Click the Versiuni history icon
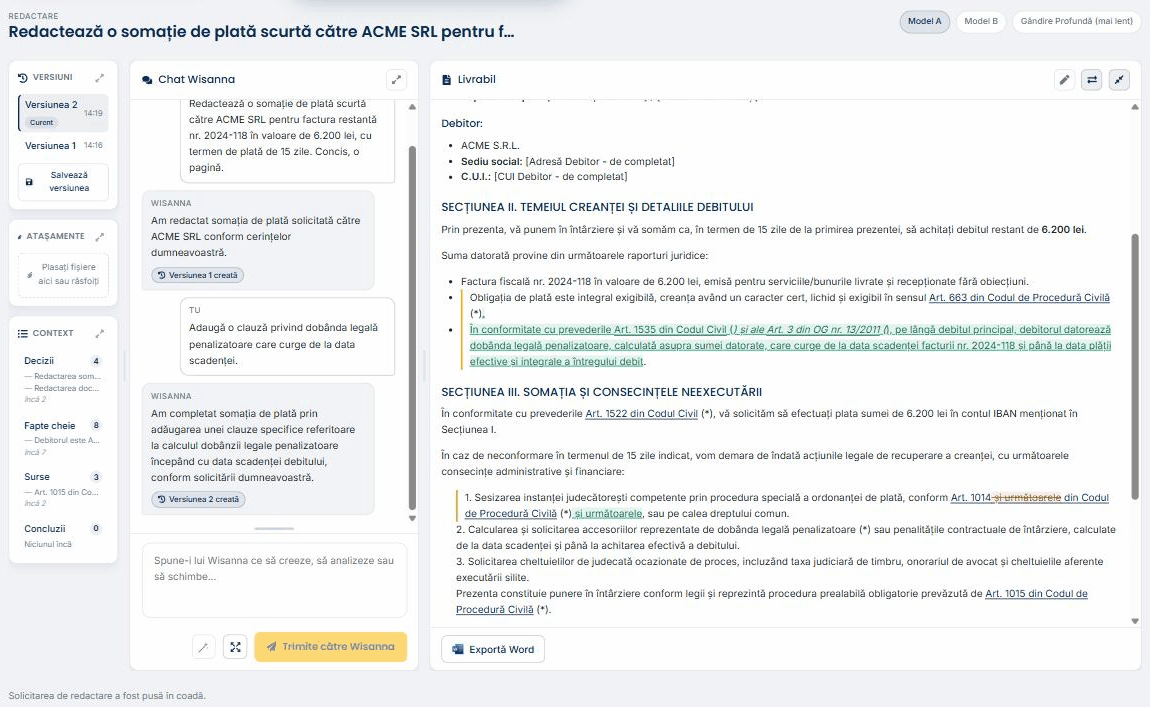The width and height of the screenshot is (1150, 707). coord(23,77)
